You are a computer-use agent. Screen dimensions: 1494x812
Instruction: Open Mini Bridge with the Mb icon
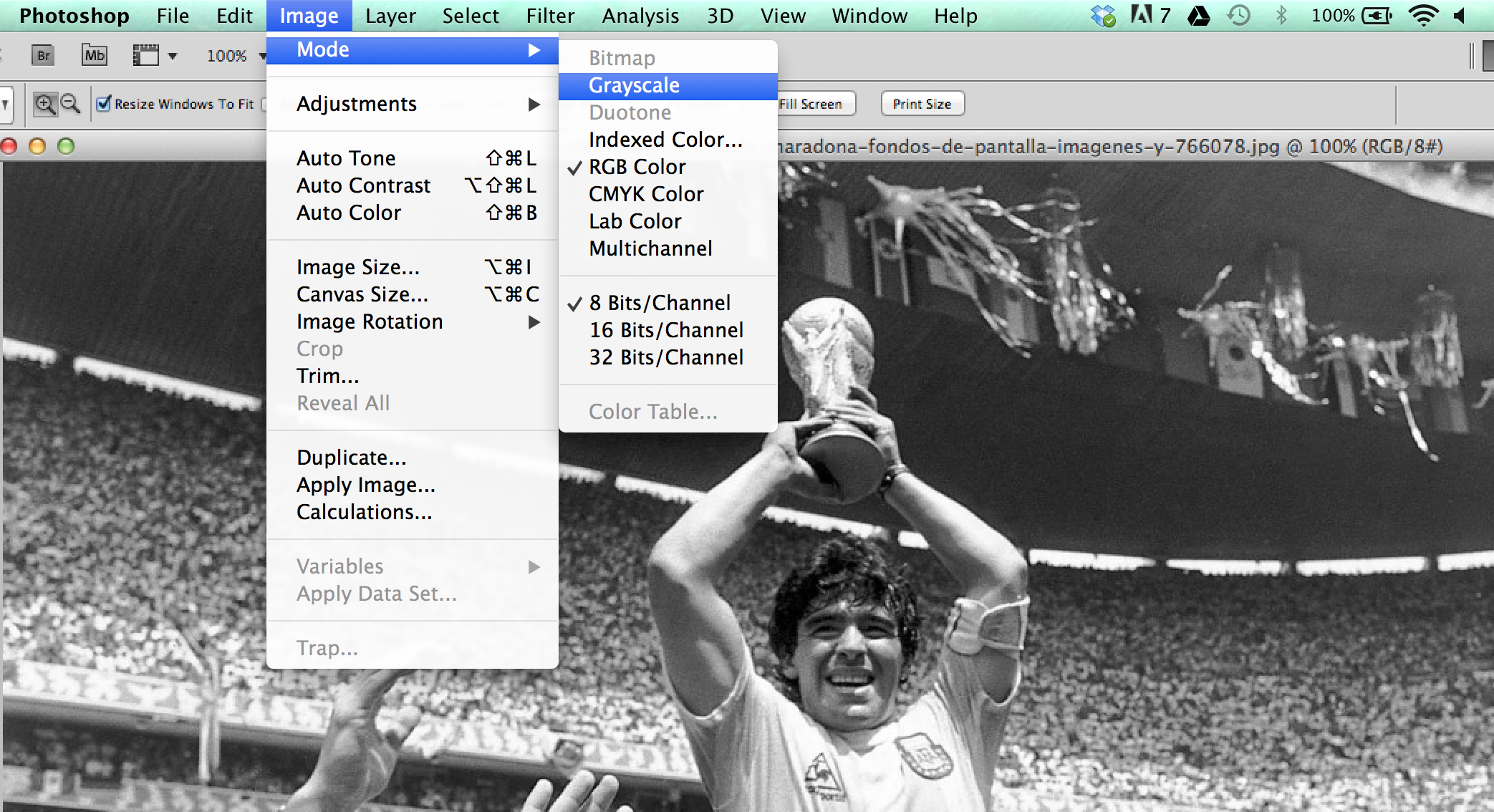click(95, 55)
